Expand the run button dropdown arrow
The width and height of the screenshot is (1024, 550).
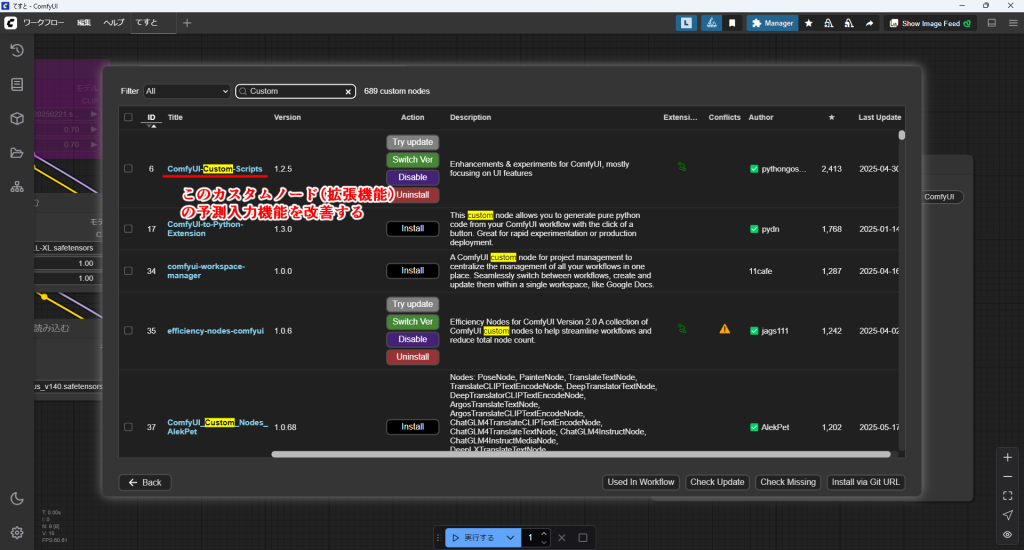[511, 537]
